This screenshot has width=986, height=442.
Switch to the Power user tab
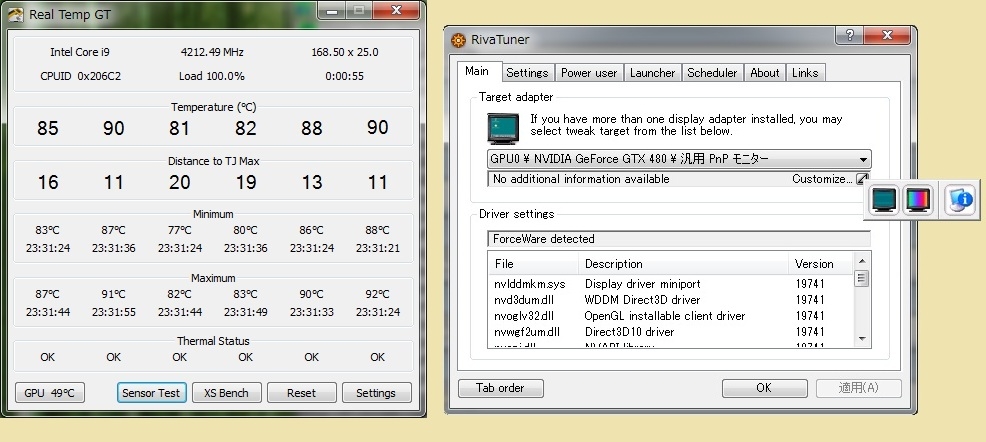589,73
